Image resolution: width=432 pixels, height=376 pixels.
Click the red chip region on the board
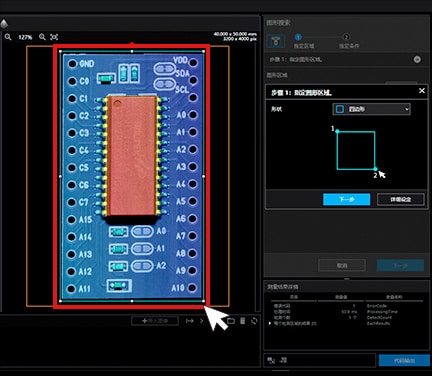pos(132,156)
